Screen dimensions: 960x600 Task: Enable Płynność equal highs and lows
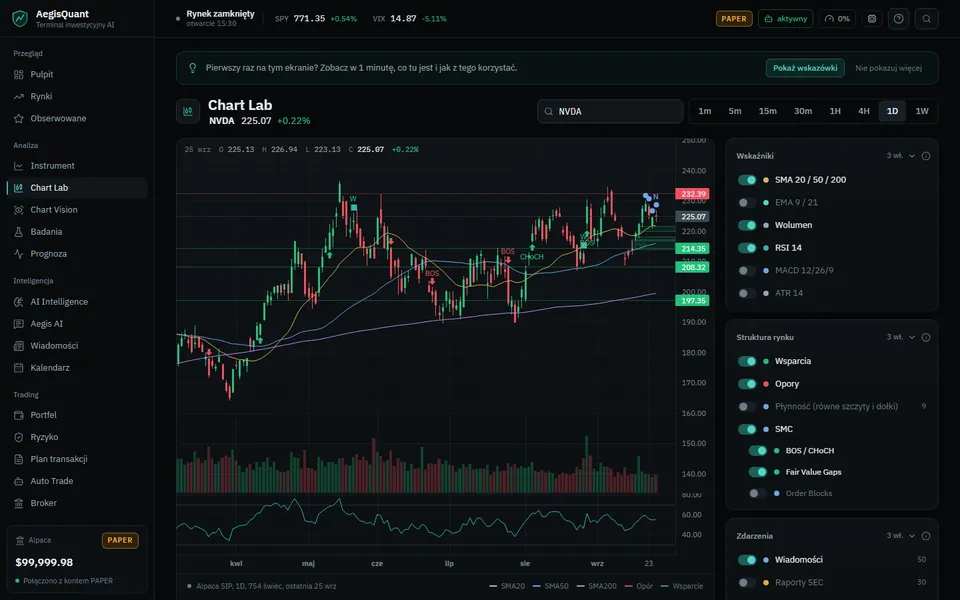pos(747,407)
